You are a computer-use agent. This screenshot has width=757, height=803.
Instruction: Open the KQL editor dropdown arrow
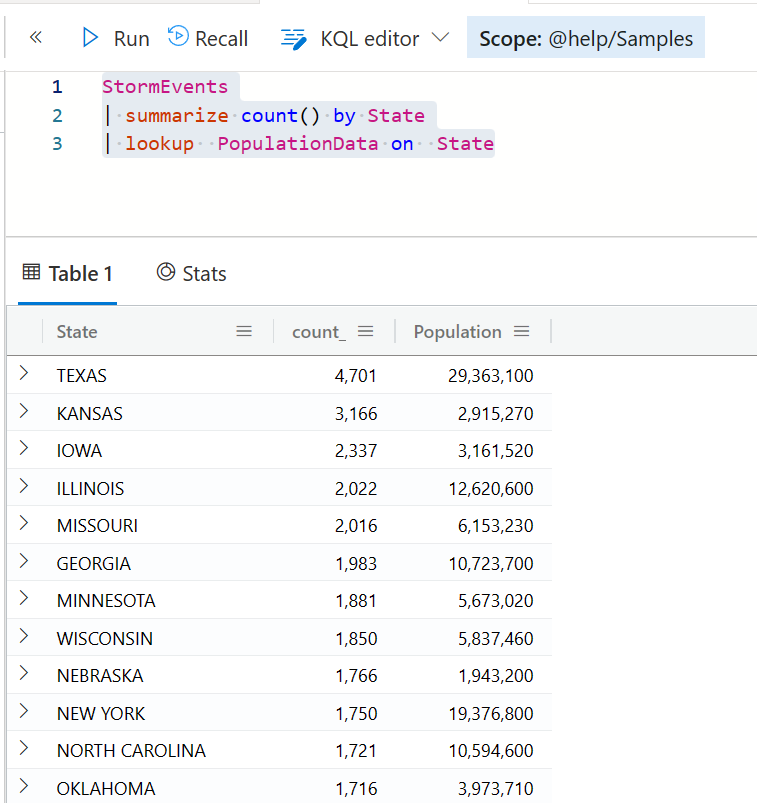pos(440,37)
